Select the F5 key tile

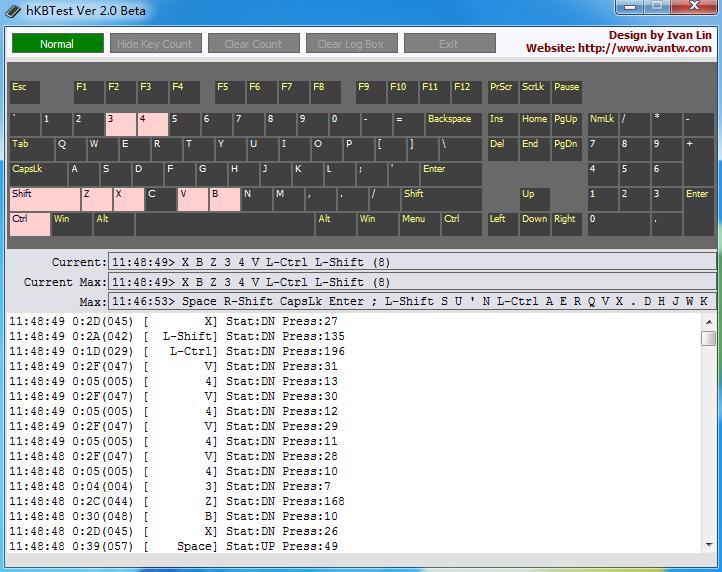230,92
